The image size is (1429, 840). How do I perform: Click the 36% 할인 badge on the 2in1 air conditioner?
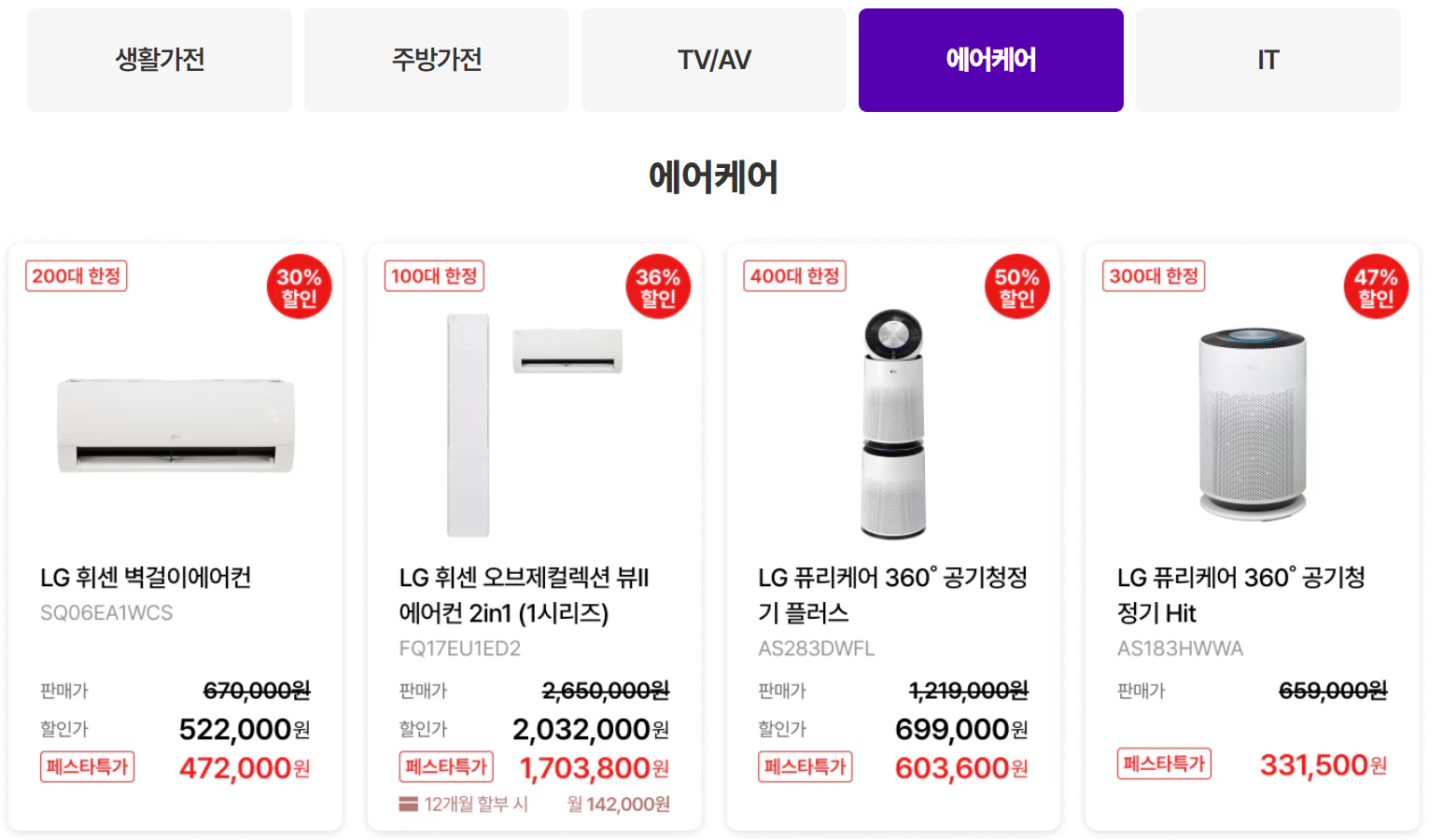click(658, 286)
